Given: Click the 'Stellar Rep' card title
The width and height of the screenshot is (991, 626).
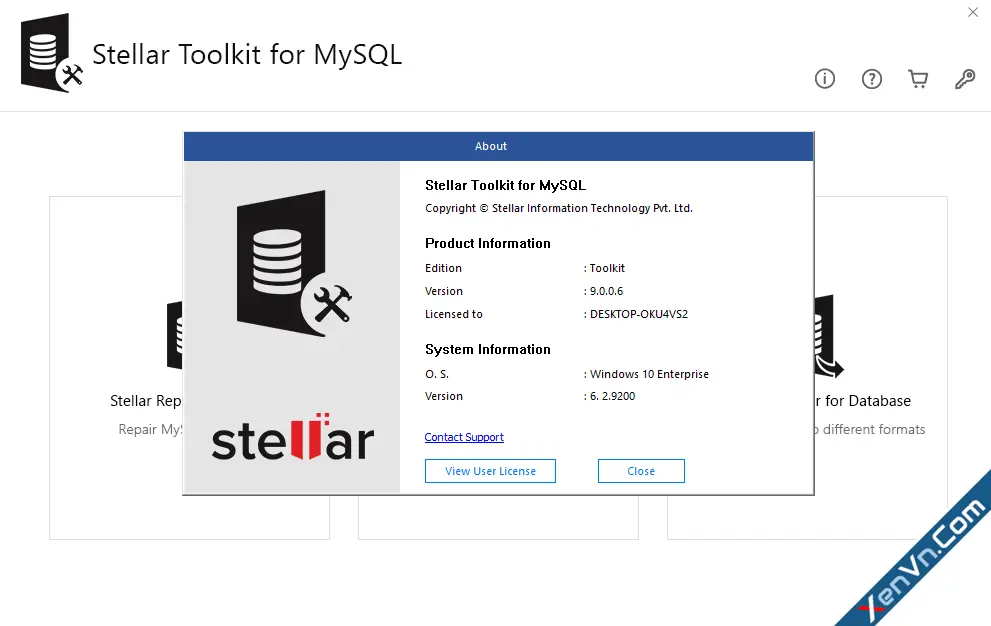Looking at the screenshot, I should 146,401.
